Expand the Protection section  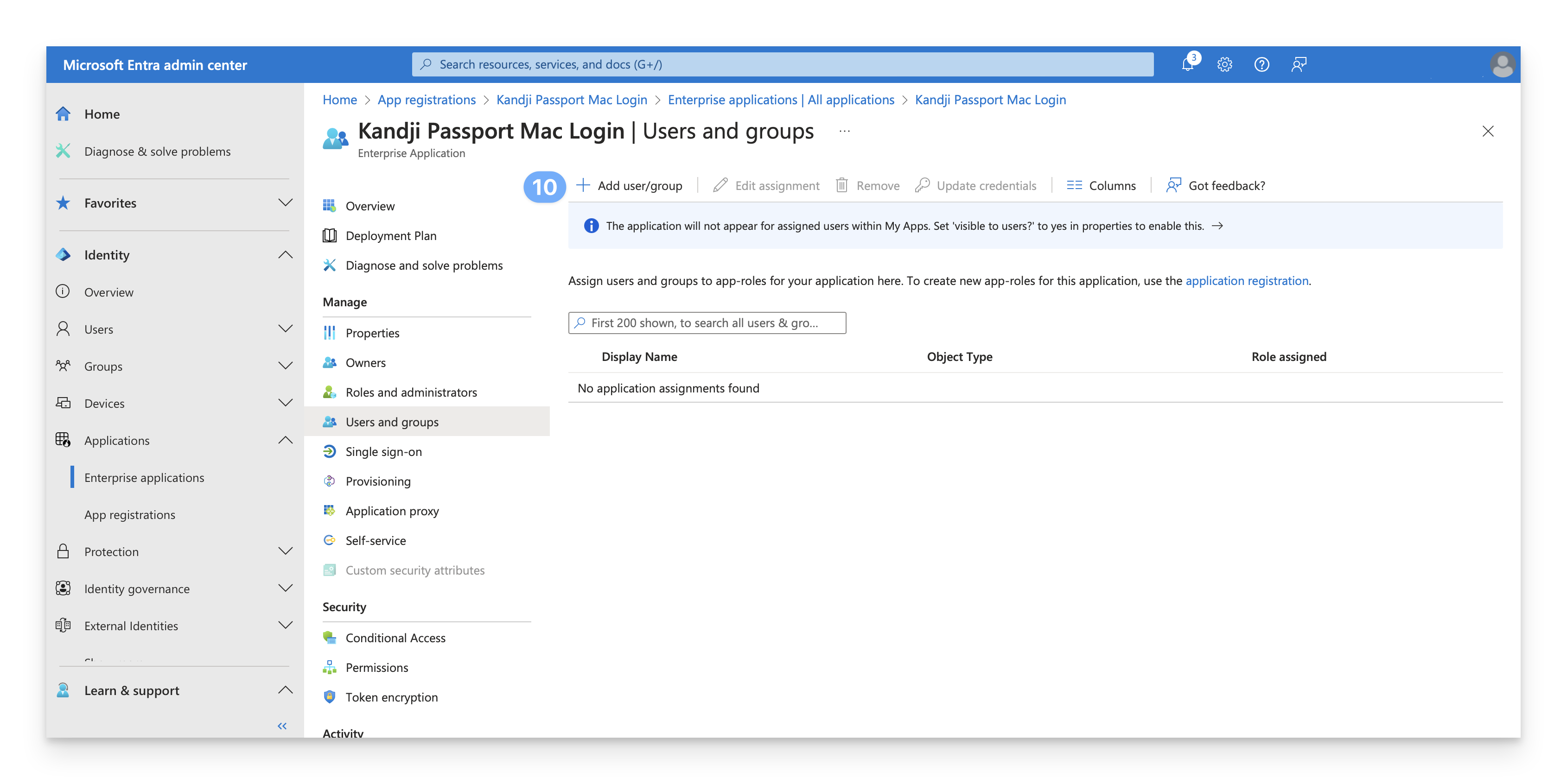[x=285, y=551]
